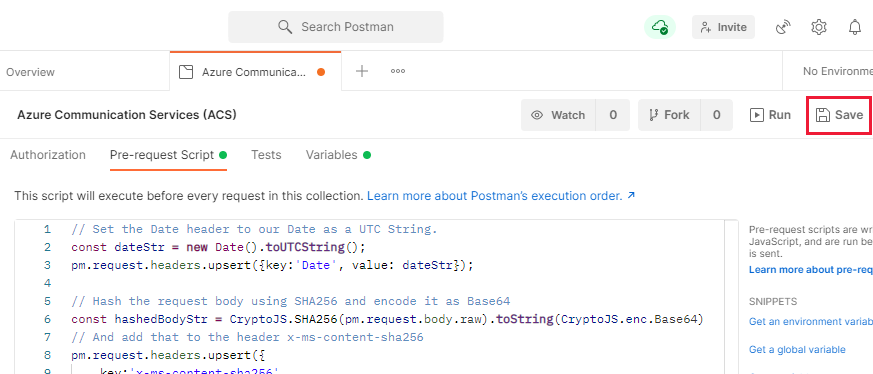Click the Search Postman field
This screenshot has height=374, width=873.
coord(336,27)
